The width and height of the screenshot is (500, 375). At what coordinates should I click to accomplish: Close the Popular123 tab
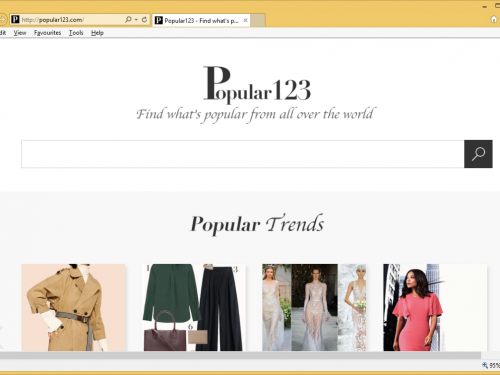(245, 20)
